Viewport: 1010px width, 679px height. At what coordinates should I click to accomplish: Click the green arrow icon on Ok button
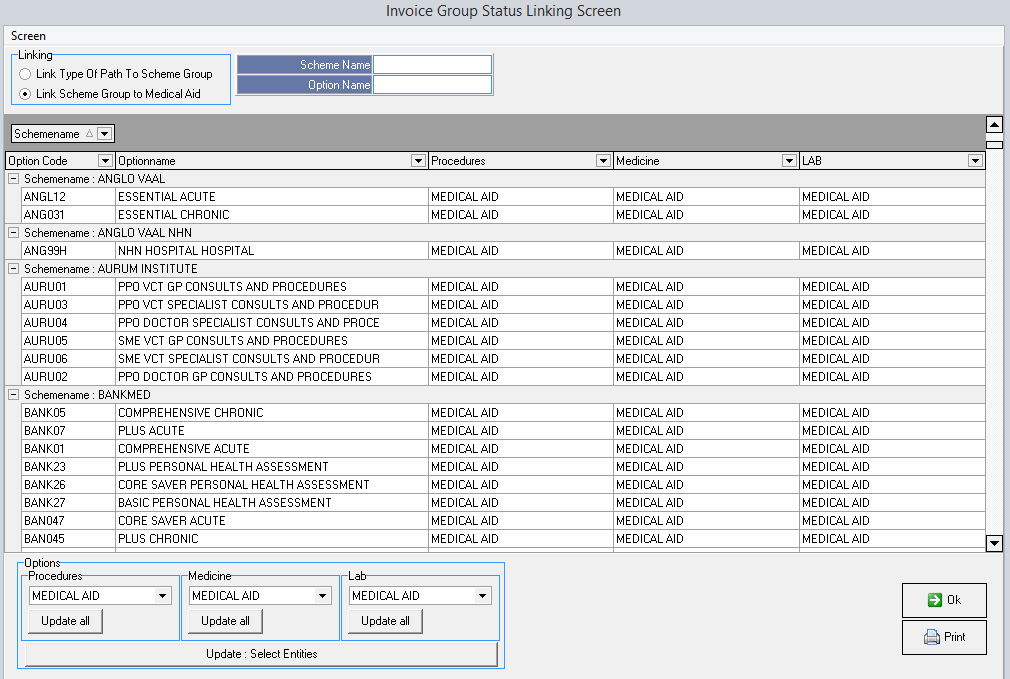coord(934,600)
